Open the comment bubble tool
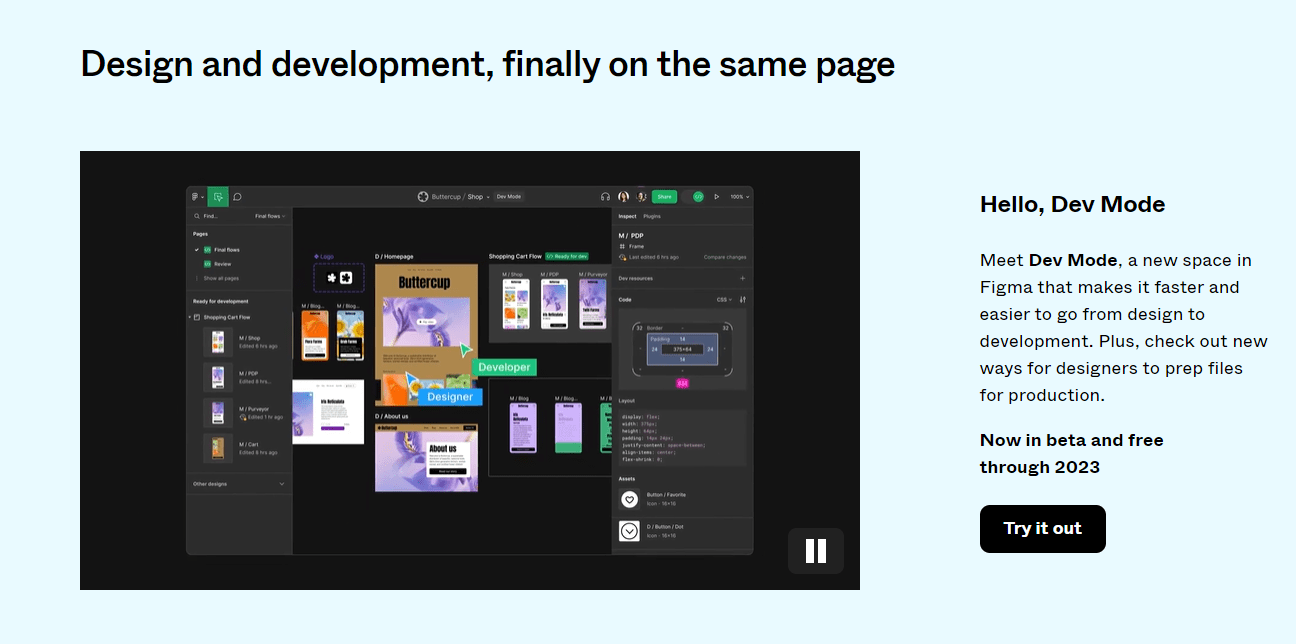This screenshot has width=1296, height=644. (238, 197)
